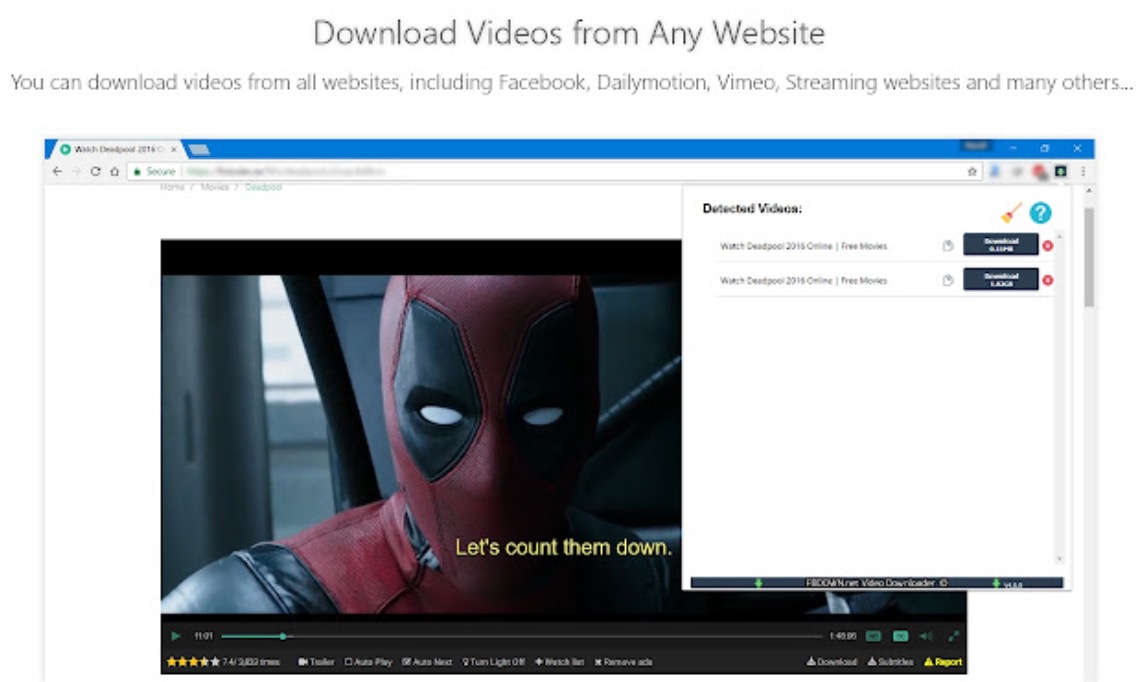Click the red extension icon in toolbar
Image resolution: width=1148 pixels, height=682 pixels.
[x=1040, y=172]
